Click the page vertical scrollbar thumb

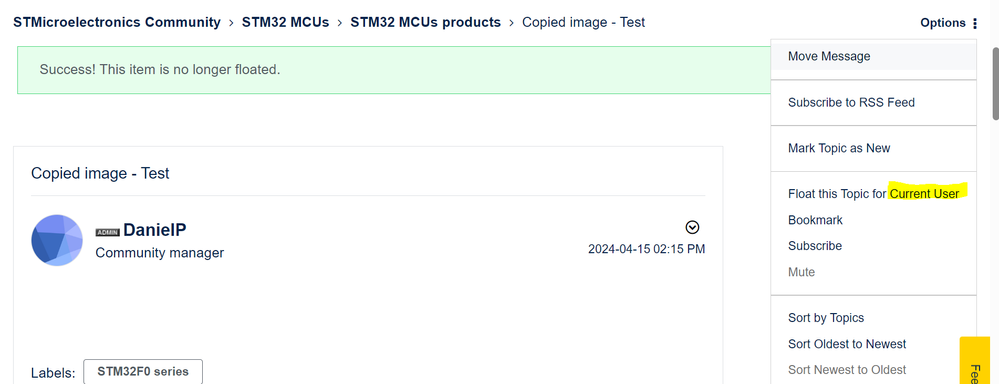tap(995, 83)
